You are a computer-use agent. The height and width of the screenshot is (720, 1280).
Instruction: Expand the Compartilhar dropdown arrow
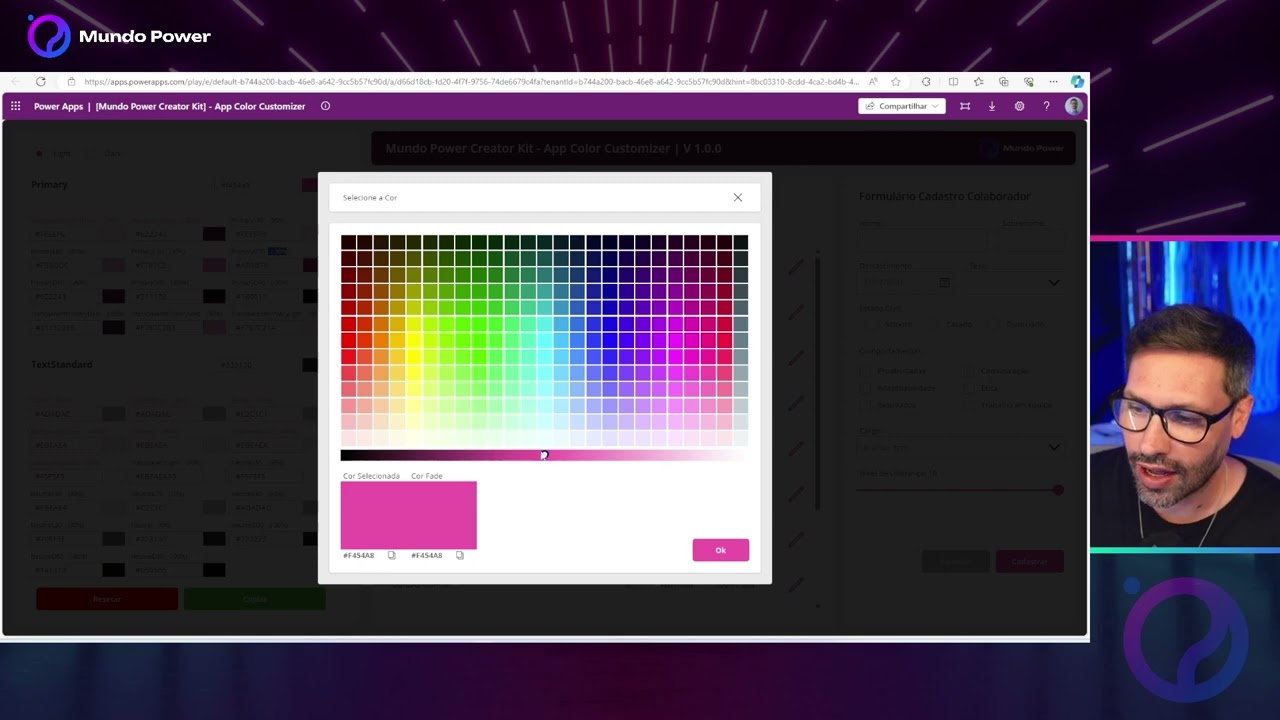[x=936, y=106]
